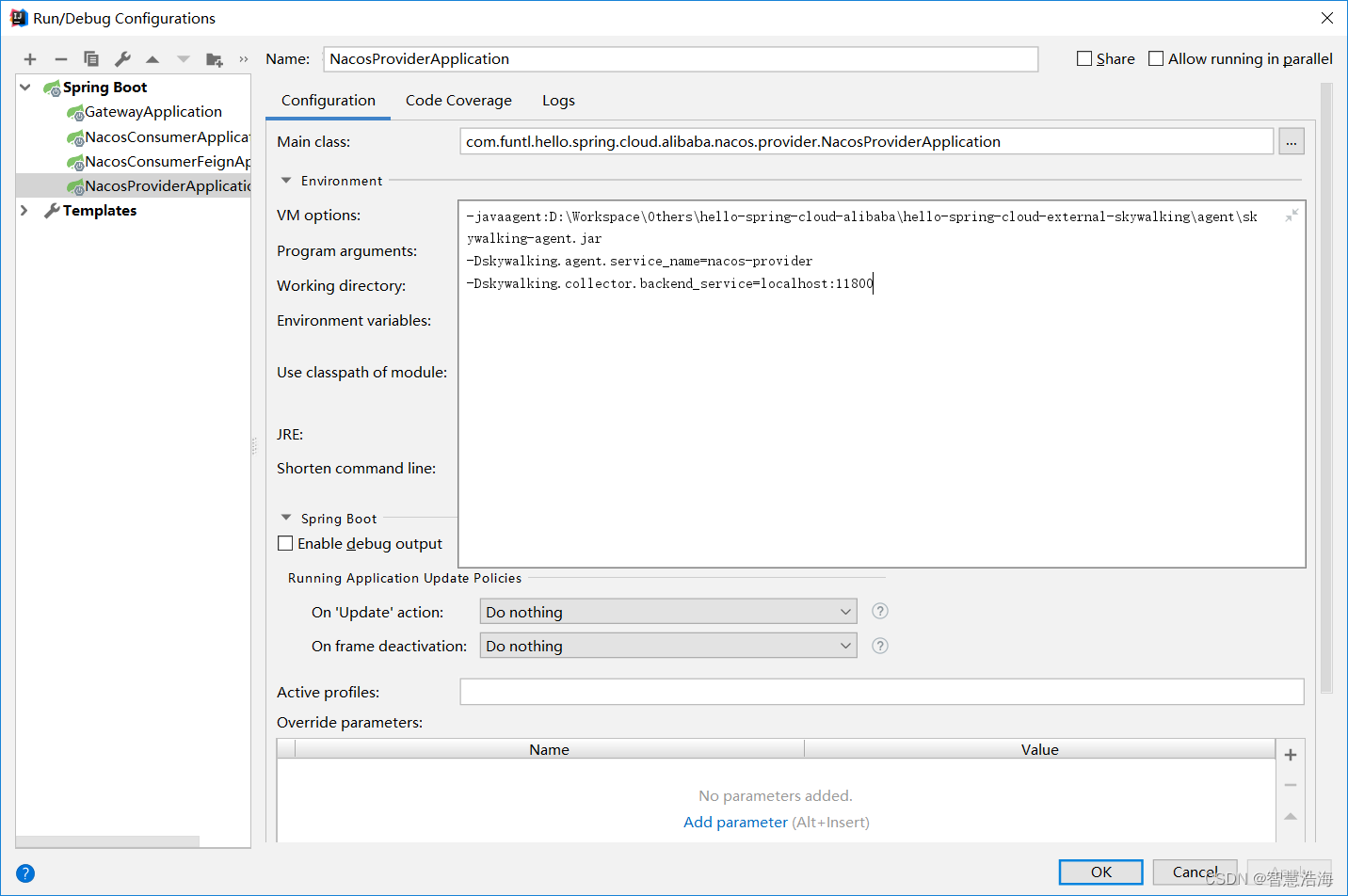Click the Create New Folder icon
This screenshot has width=1348, height=896.
pyautogui.click(x=214, y=58)
